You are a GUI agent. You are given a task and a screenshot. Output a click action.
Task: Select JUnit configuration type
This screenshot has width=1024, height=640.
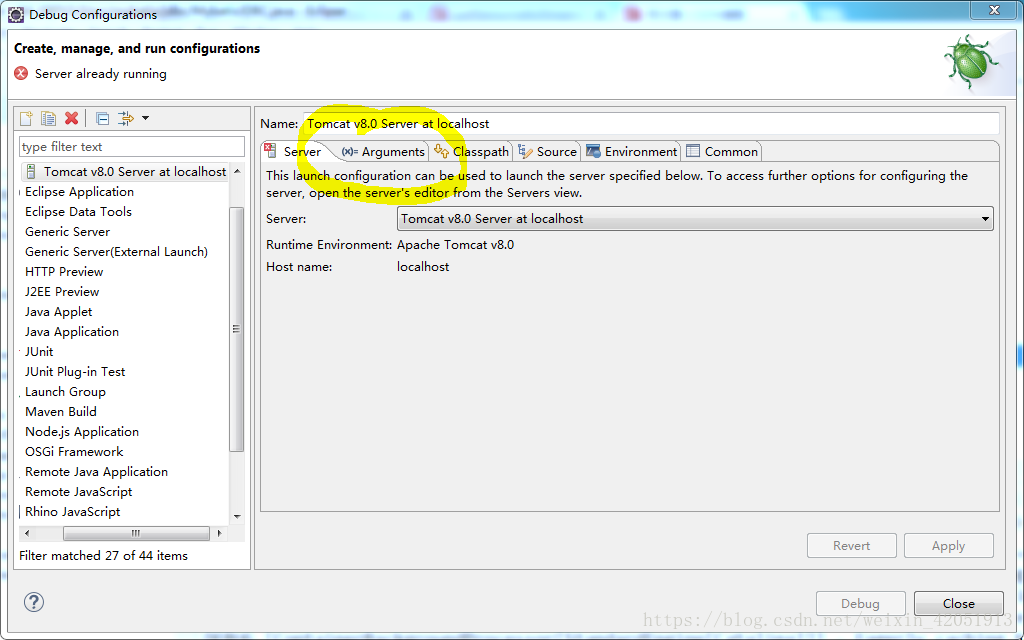39,351
